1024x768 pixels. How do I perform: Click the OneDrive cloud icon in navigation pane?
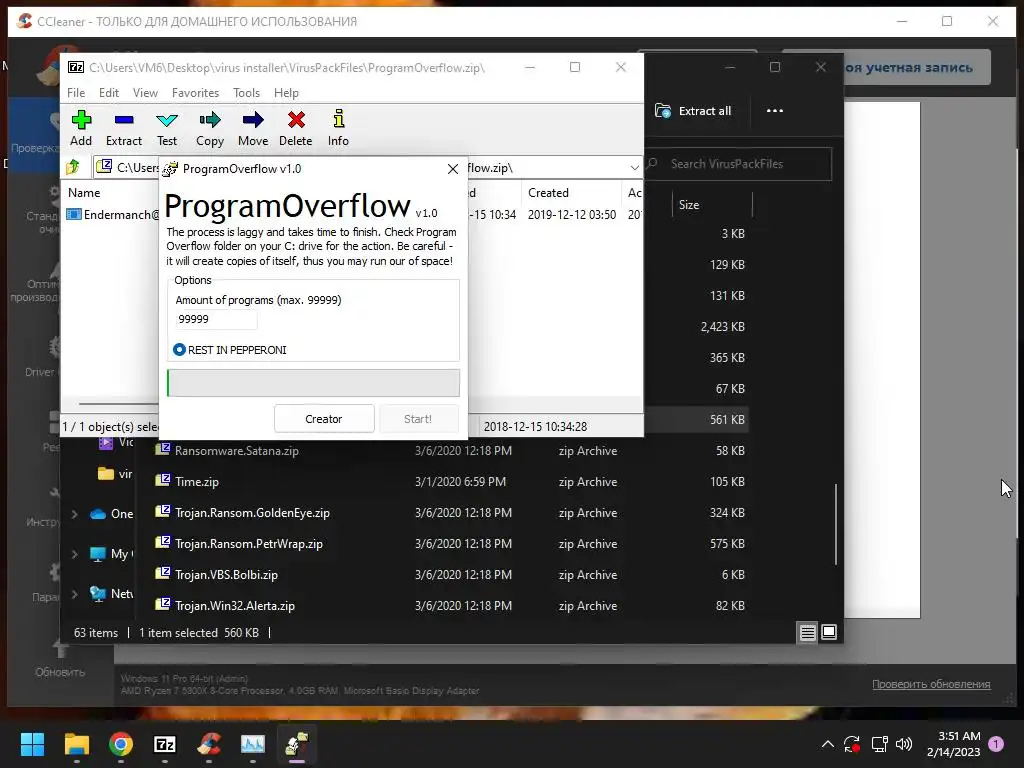(98, 514)
